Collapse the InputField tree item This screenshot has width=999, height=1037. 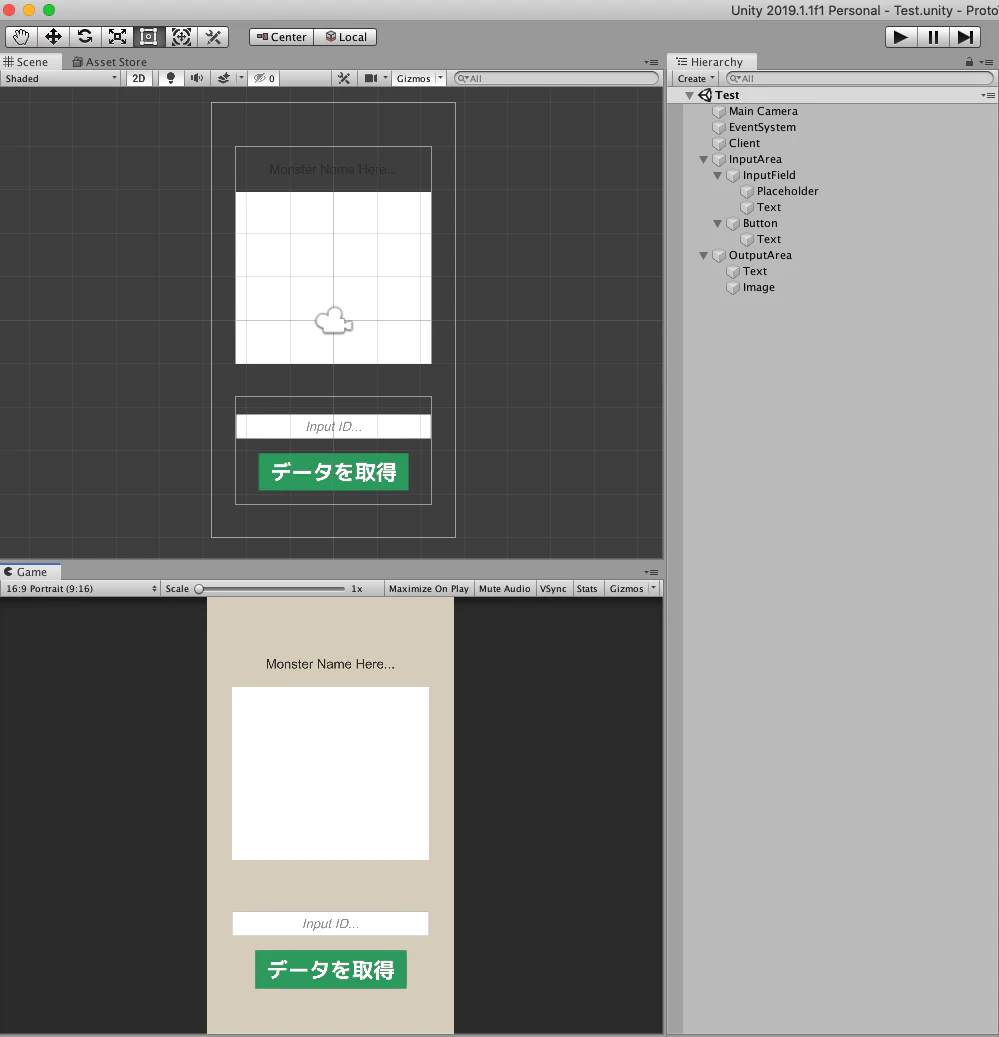tap(718, 175)
